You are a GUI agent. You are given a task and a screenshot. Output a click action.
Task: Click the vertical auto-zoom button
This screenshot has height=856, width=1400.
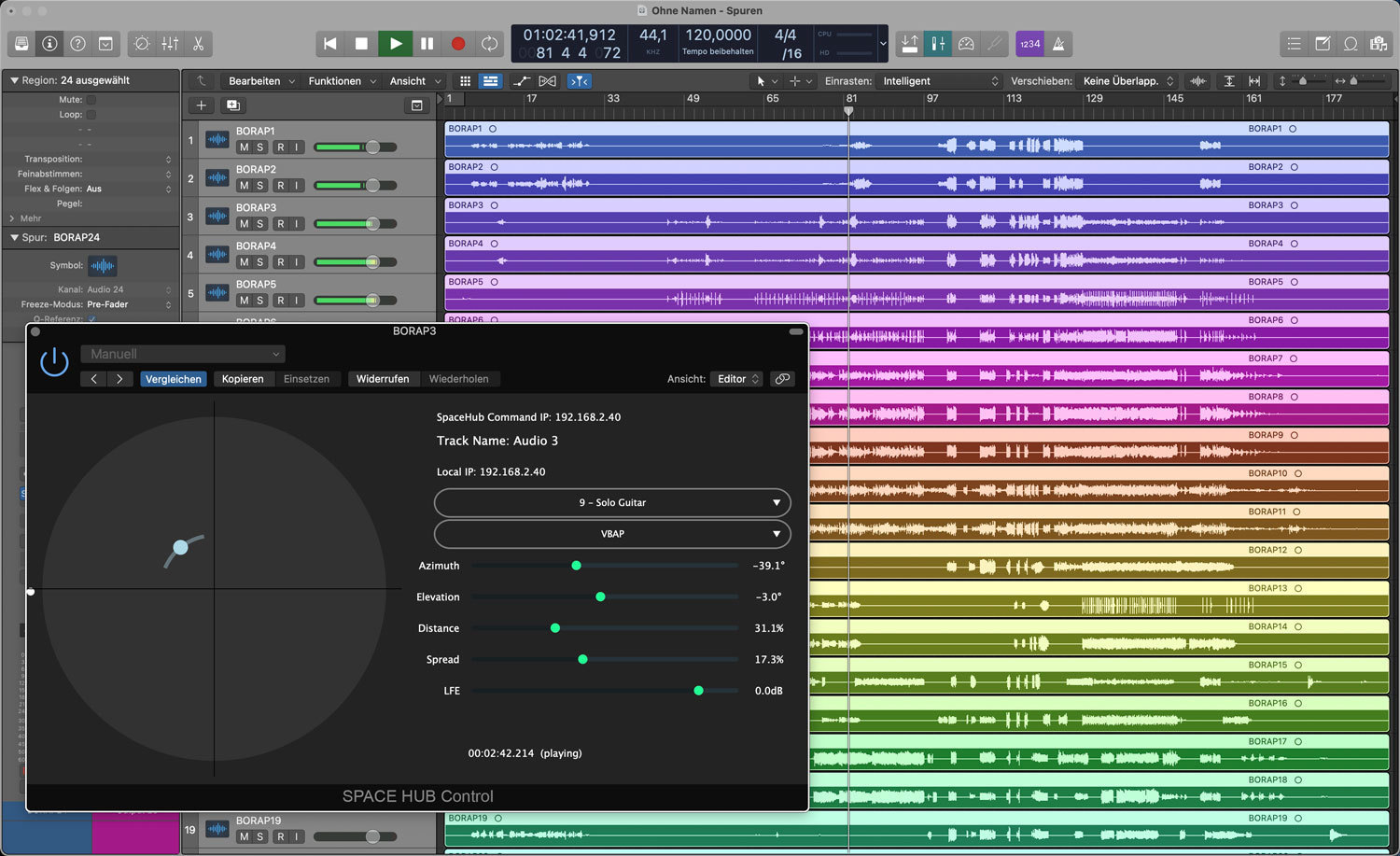click(1229, 81)
